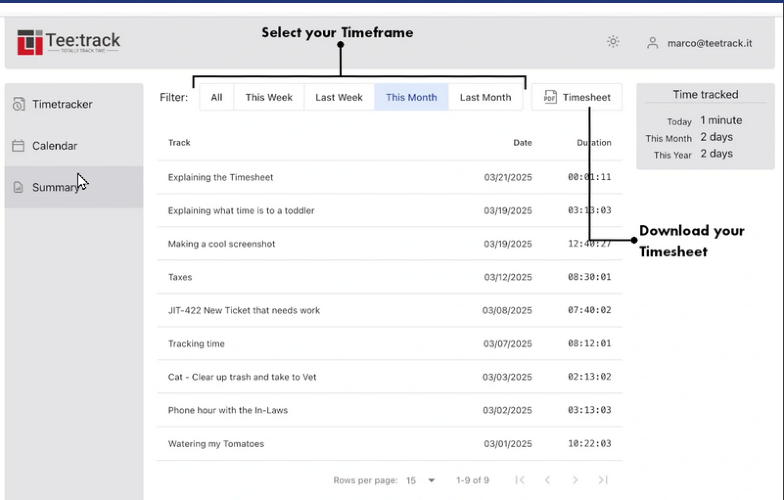Viewport: 784px width, 500px height.
Task: Click the Time tracked panel title
Action: click(705, 94)
